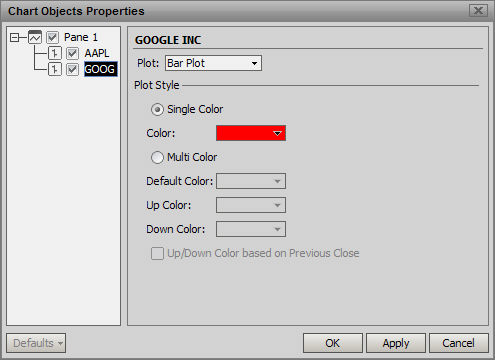Choose the Multi Color radio button
Viewport: 495px width, 360px height.
pyautogui.click(x=157, y=157)
